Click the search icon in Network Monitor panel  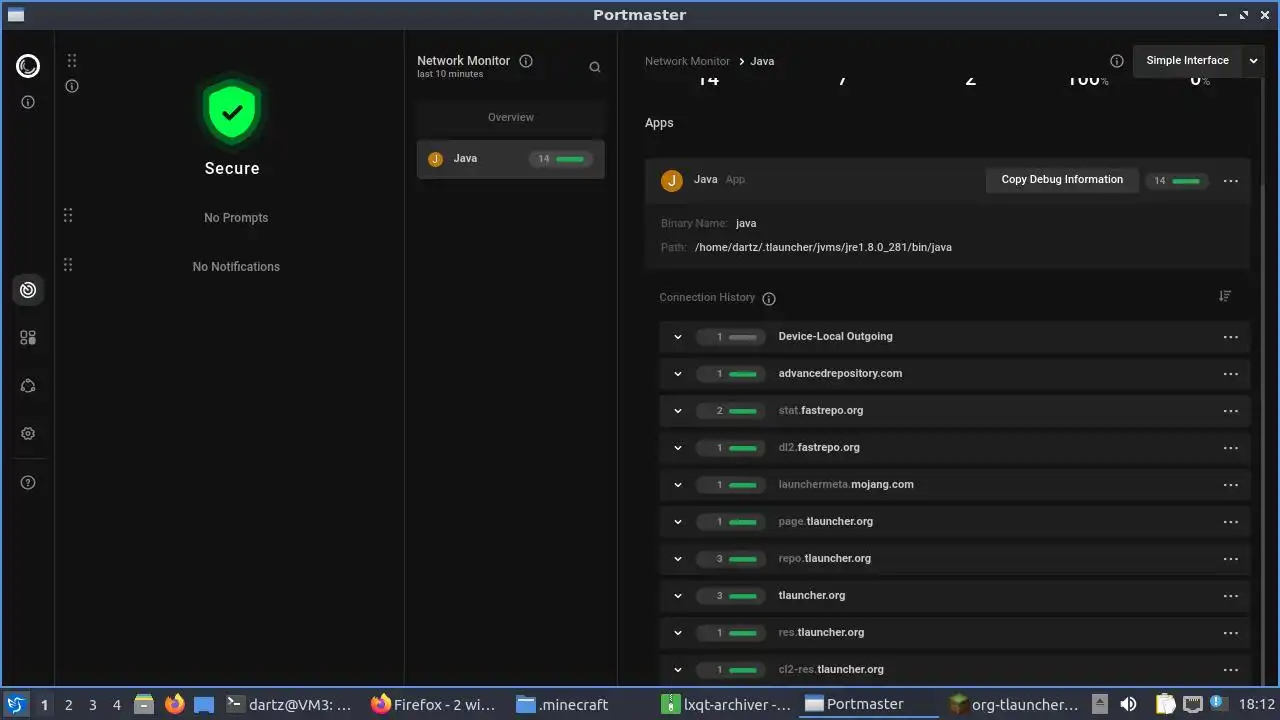[x=595, y=67]
